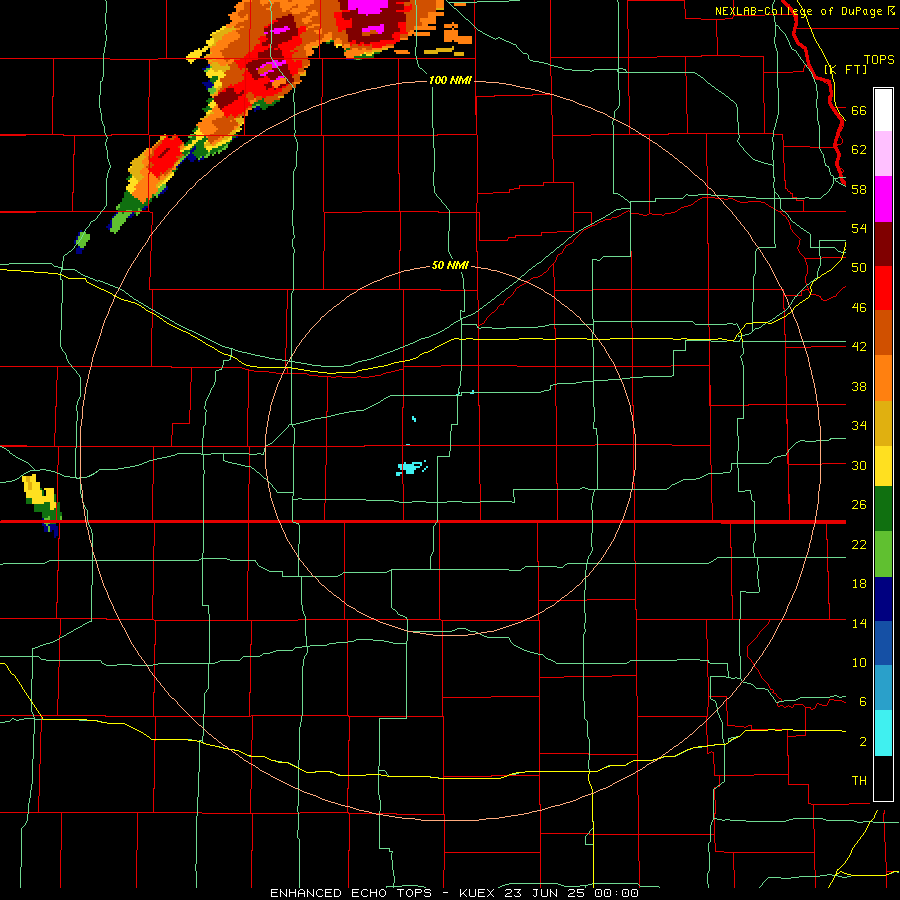The height and width of the screenshot is (900, 900).
Task: Click the [K FT] units label
Action: coord(845,69)
